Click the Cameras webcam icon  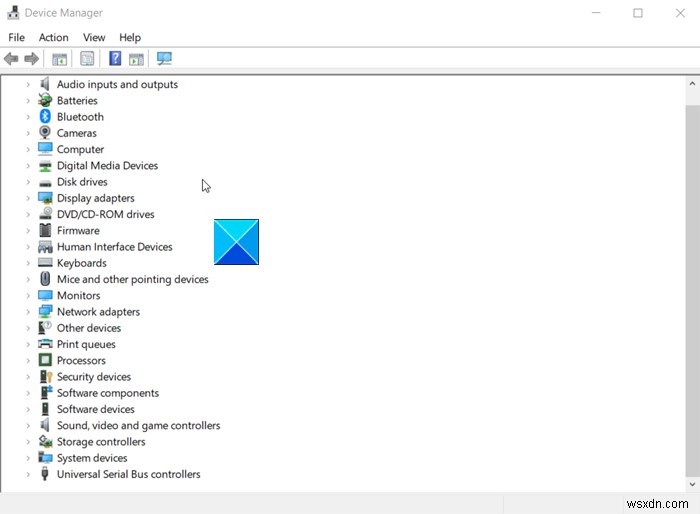pyautogui.click(x=45, y=133)
